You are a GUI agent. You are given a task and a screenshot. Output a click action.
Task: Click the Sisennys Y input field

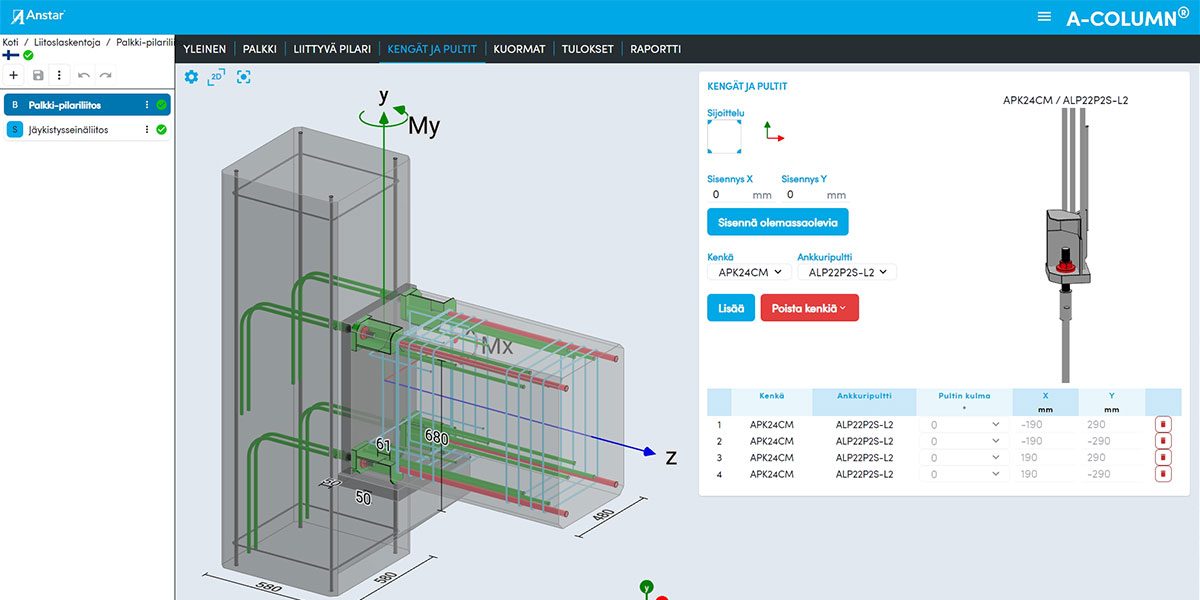813,195
